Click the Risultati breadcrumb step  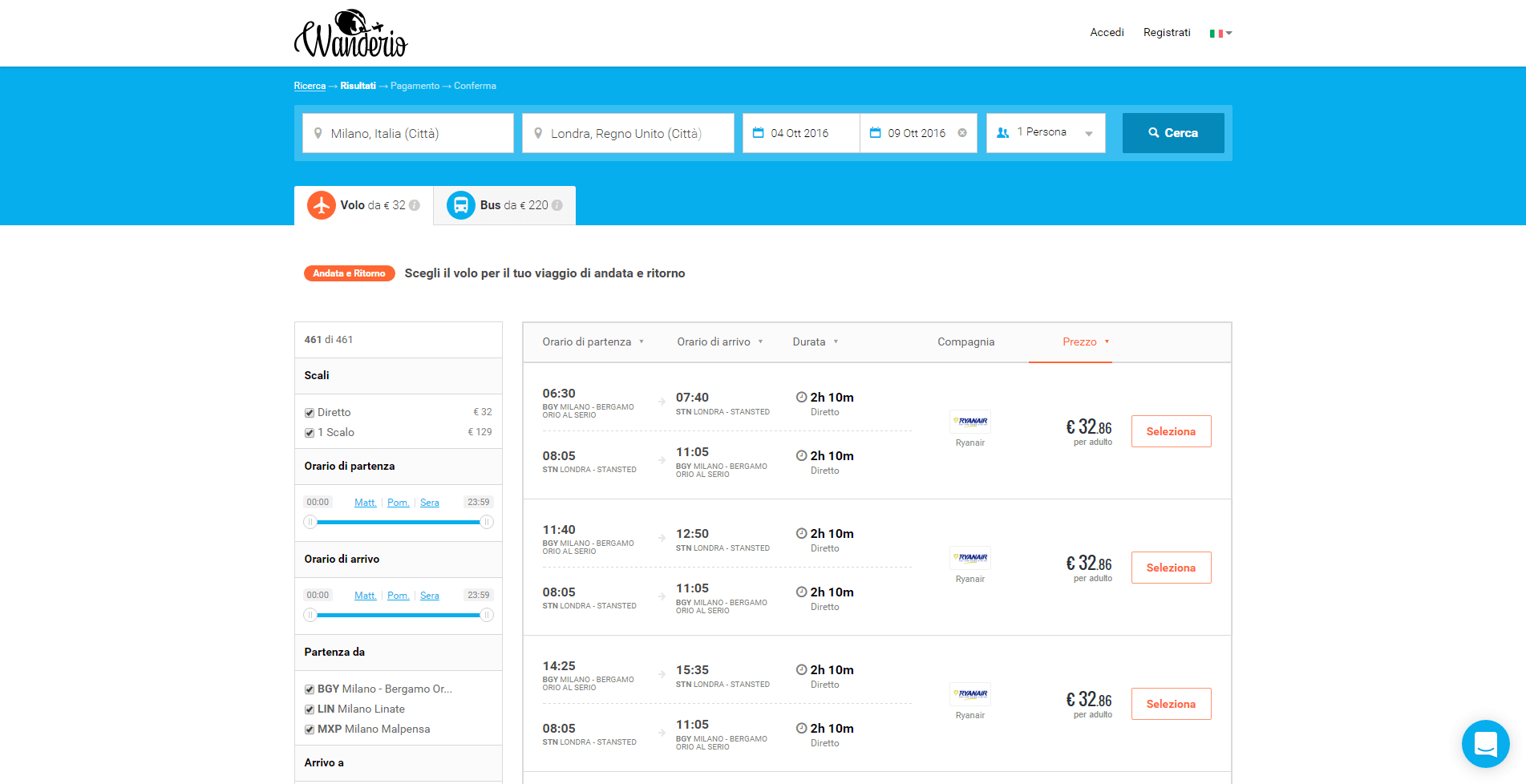tap(358, 86)
